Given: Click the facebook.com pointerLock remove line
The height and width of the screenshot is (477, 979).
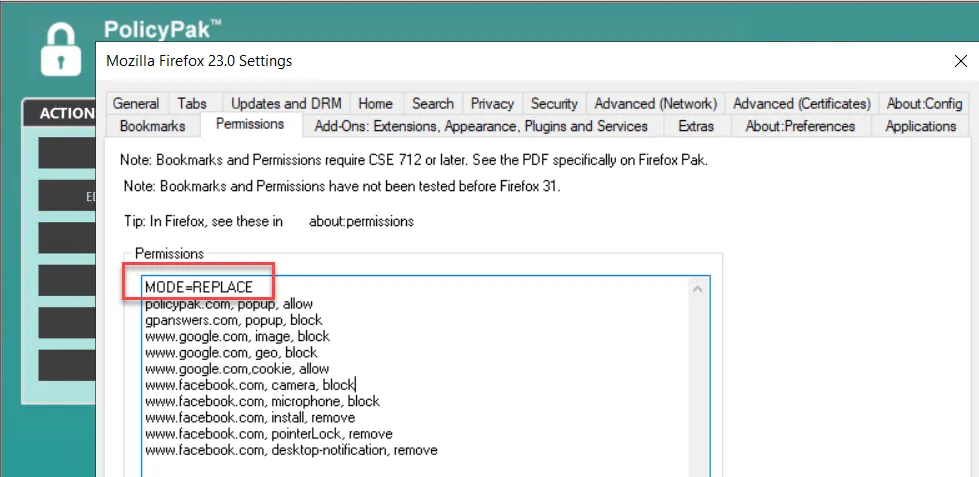Looking at the screenshot, I should (268, 434).
